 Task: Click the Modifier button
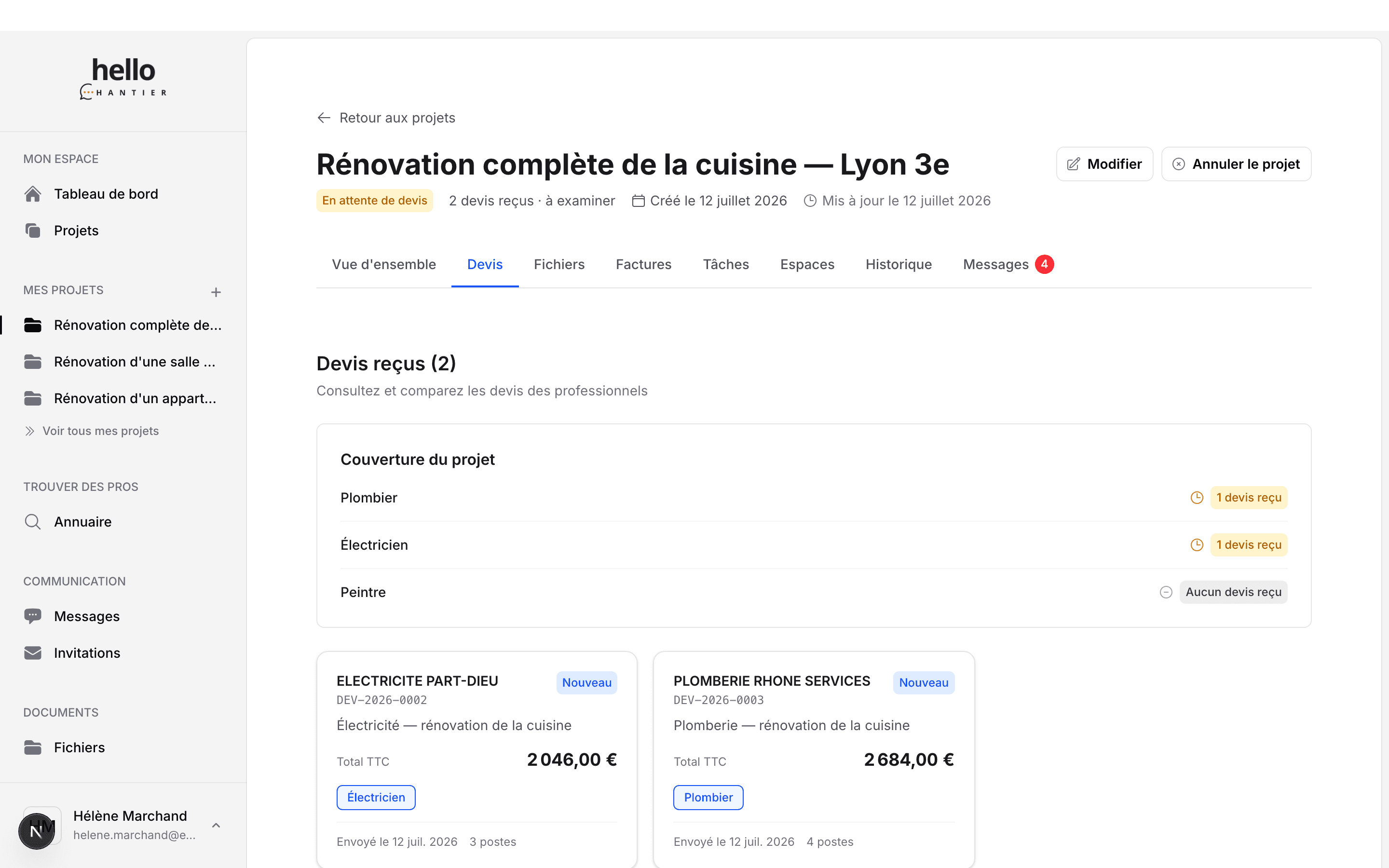(1104, 164)
